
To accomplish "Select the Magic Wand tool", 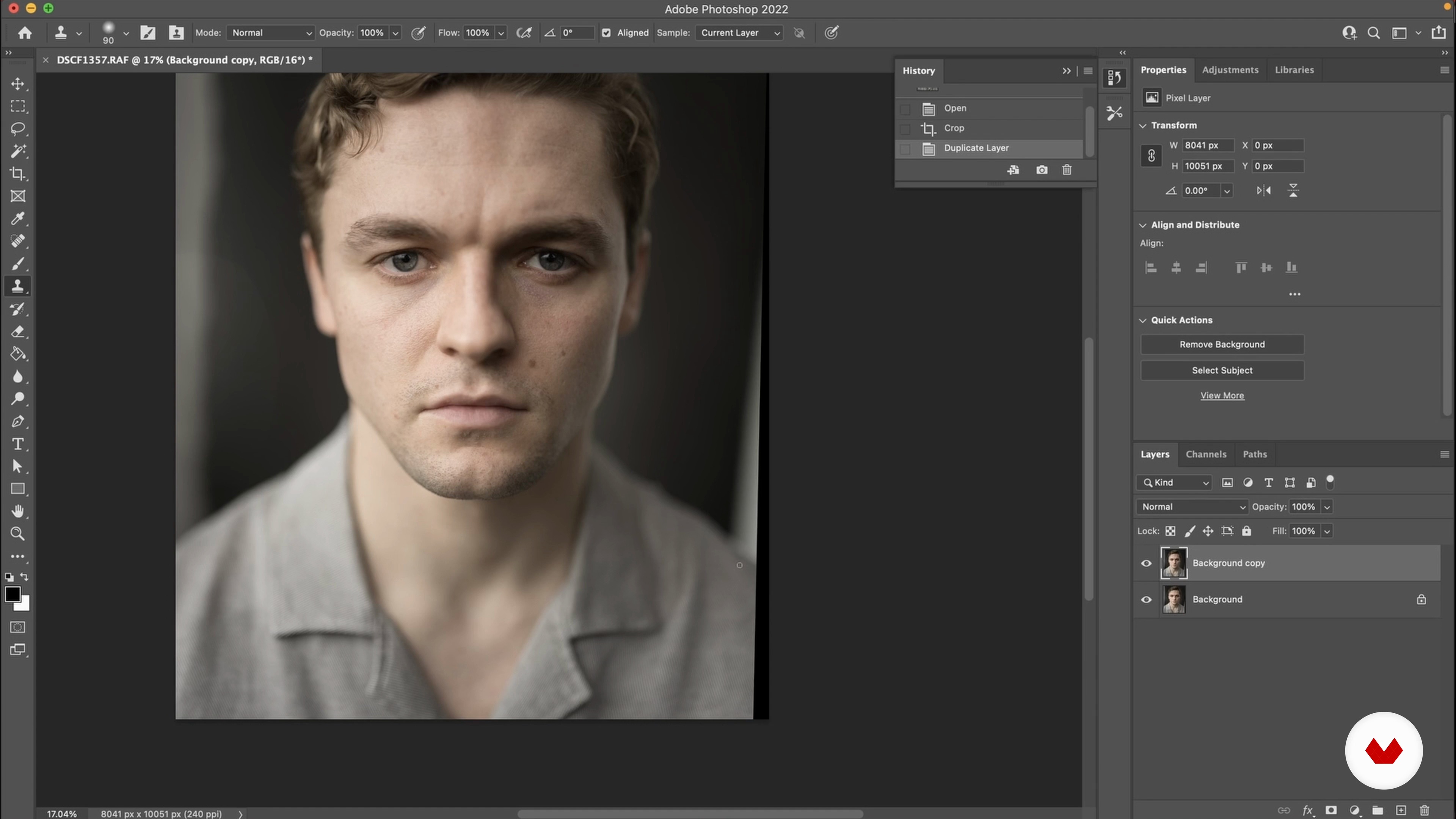I will (17, 151).
